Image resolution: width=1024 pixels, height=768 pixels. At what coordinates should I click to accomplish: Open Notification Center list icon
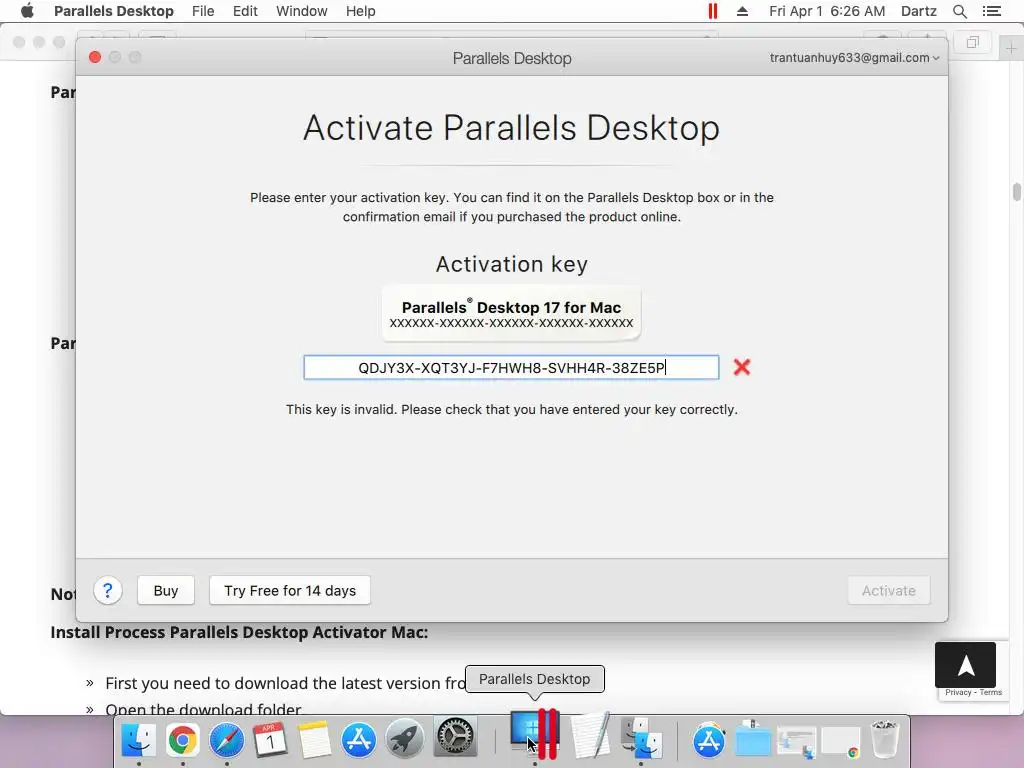point(992,11)
